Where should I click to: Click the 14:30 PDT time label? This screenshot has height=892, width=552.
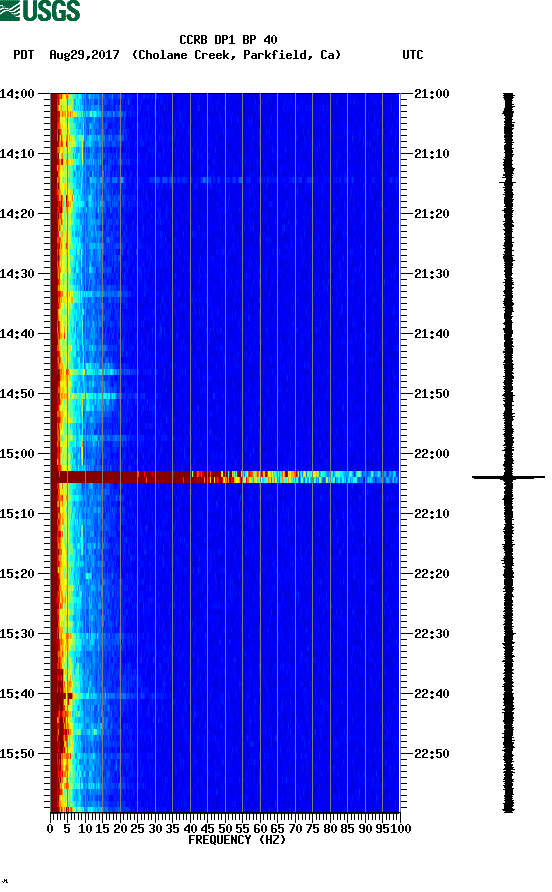pyautogui.click(x=17, y=274)
